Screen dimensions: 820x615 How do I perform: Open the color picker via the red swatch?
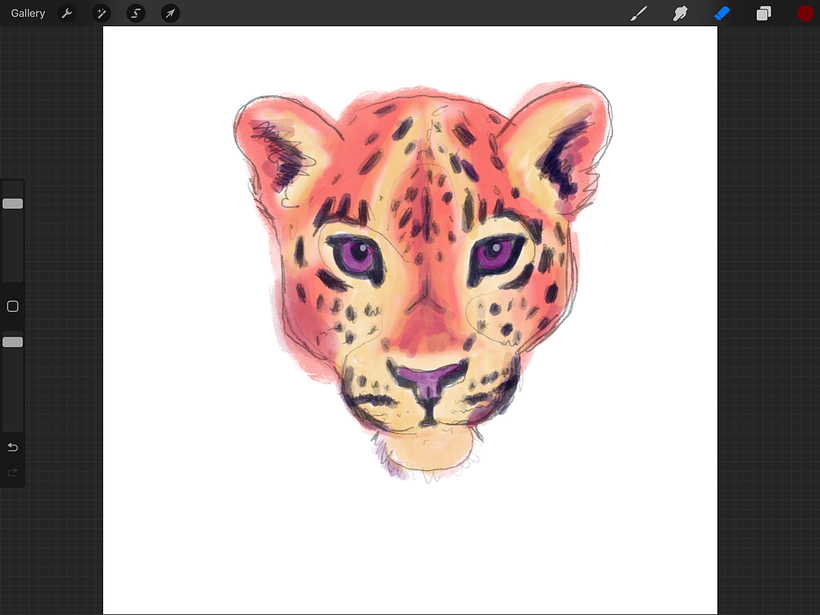click(x=804, y=13)
